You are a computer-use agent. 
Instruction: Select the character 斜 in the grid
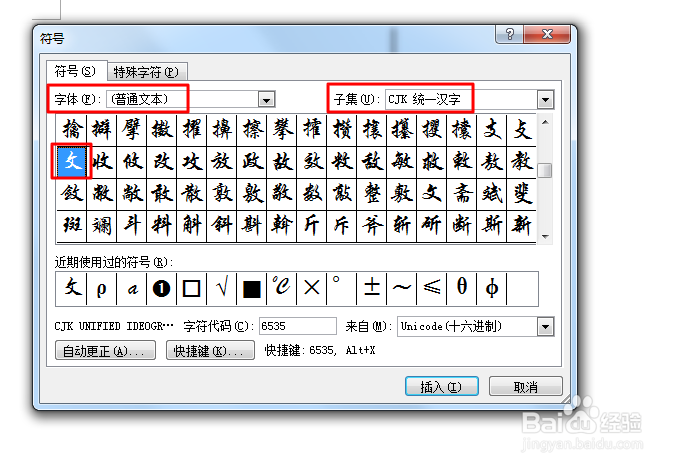point(222,226)
